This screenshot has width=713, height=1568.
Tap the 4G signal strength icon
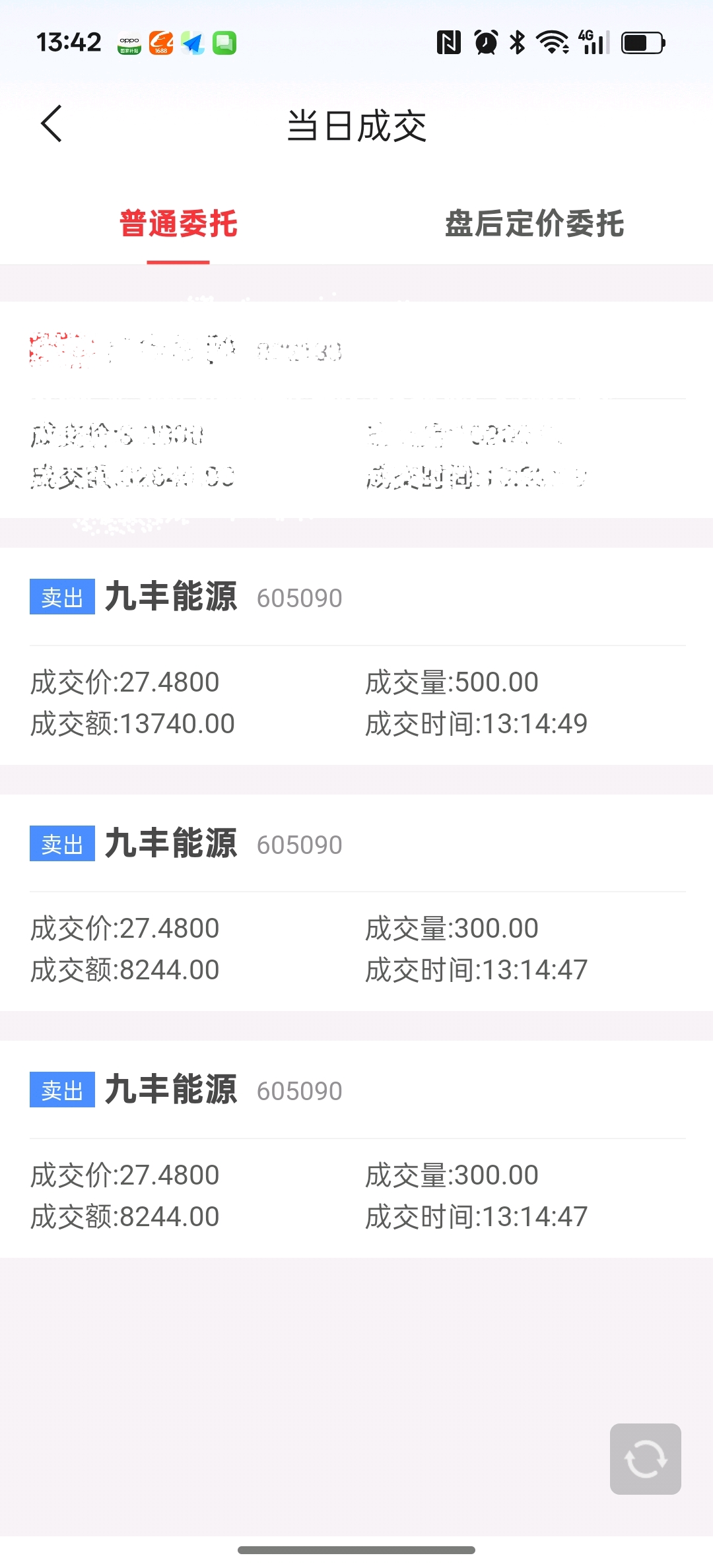[594, 43]
